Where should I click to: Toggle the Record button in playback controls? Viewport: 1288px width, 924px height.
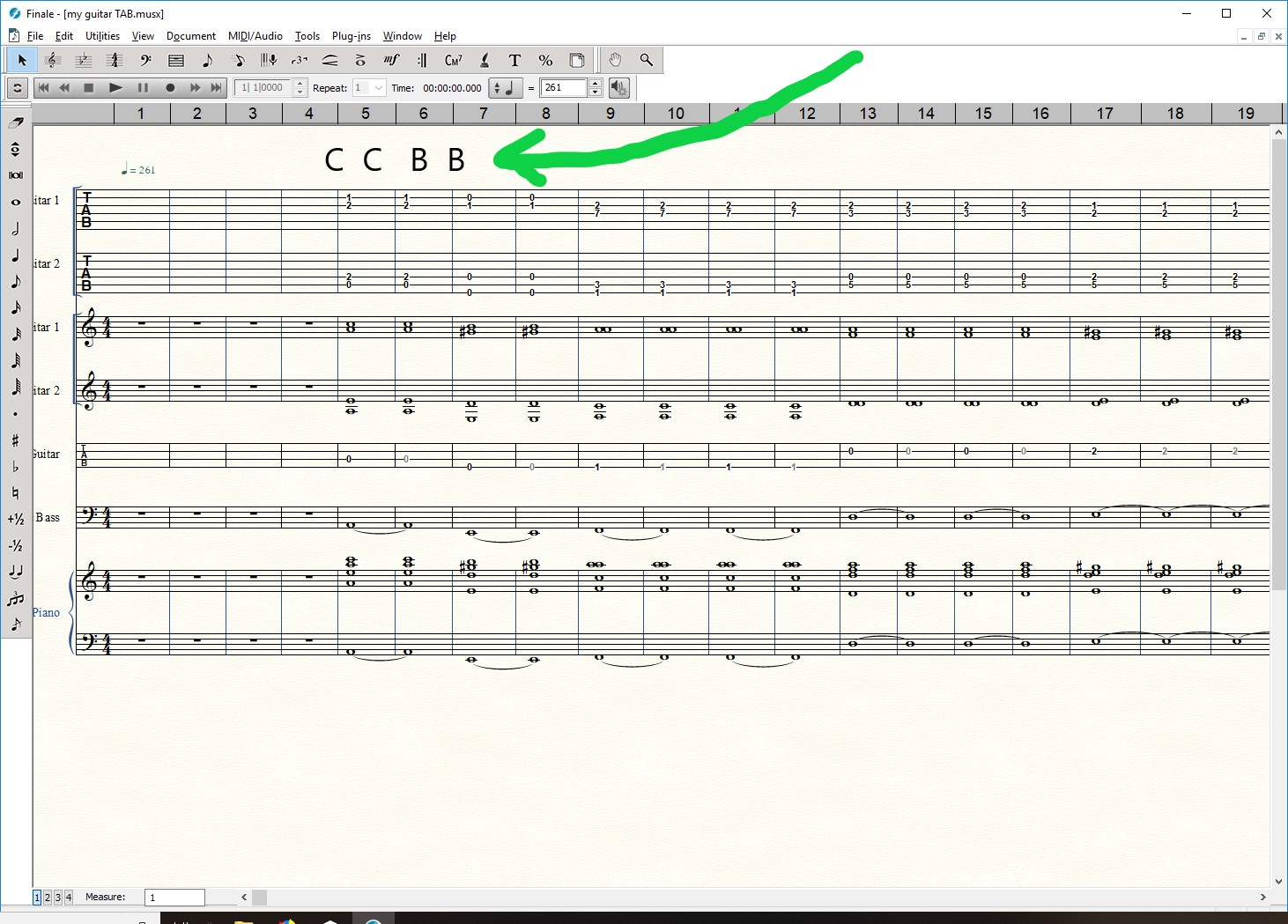tap(170, 88)
